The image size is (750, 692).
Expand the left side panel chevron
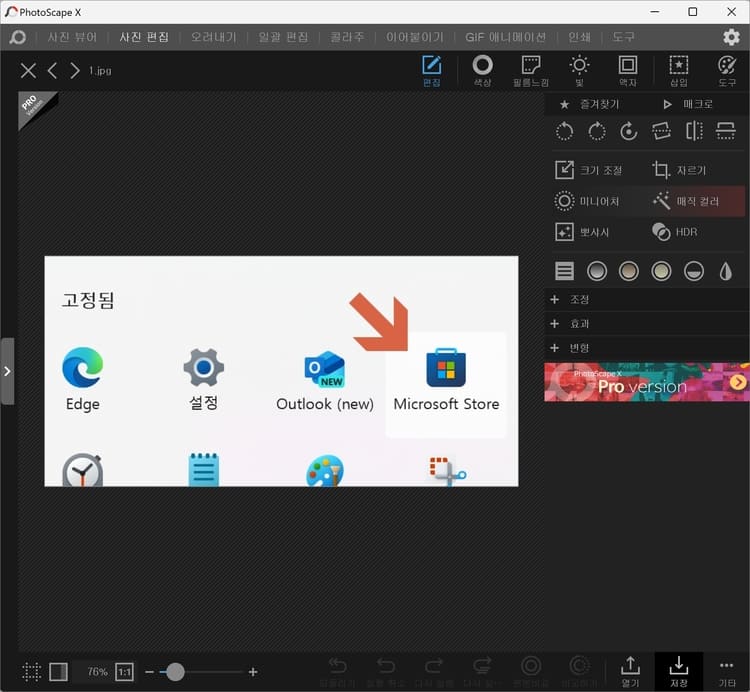[7, 371]
